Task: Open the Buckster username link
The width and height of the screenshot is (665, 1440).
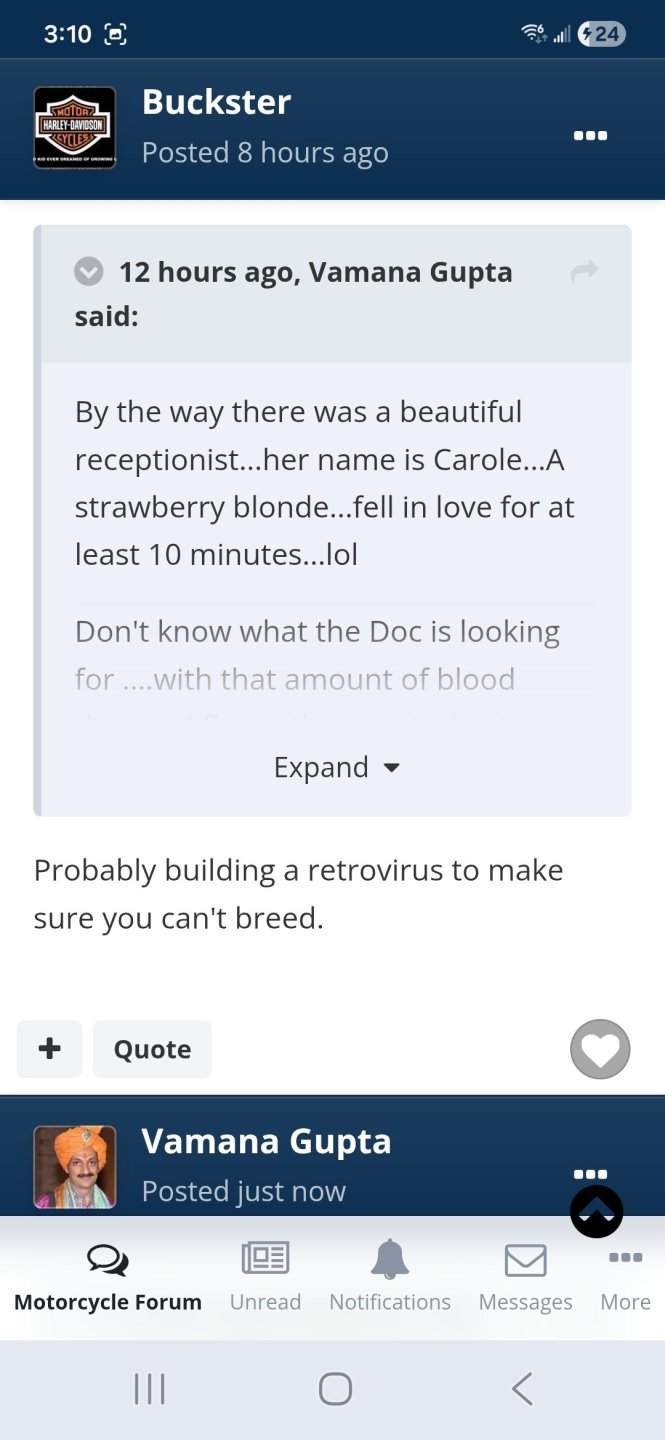Action: (216, 102)
